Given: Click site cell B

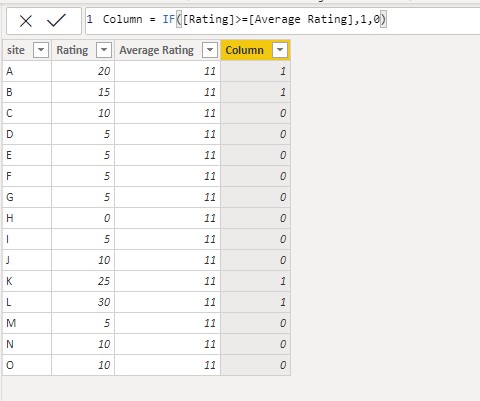Looking at the screenshot, I should (27, 92).
